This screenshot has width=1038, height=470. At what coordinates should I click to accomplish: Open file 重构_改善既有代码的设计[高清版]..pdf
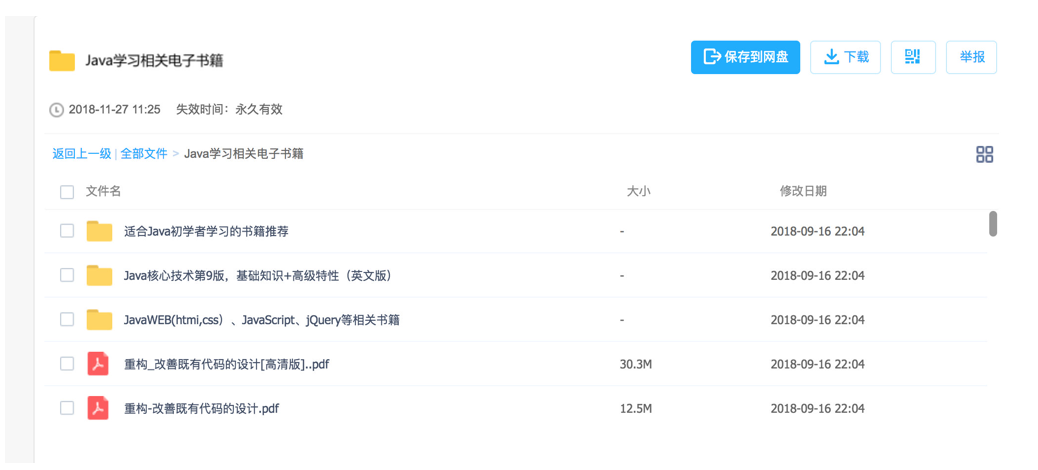point(226,365)
